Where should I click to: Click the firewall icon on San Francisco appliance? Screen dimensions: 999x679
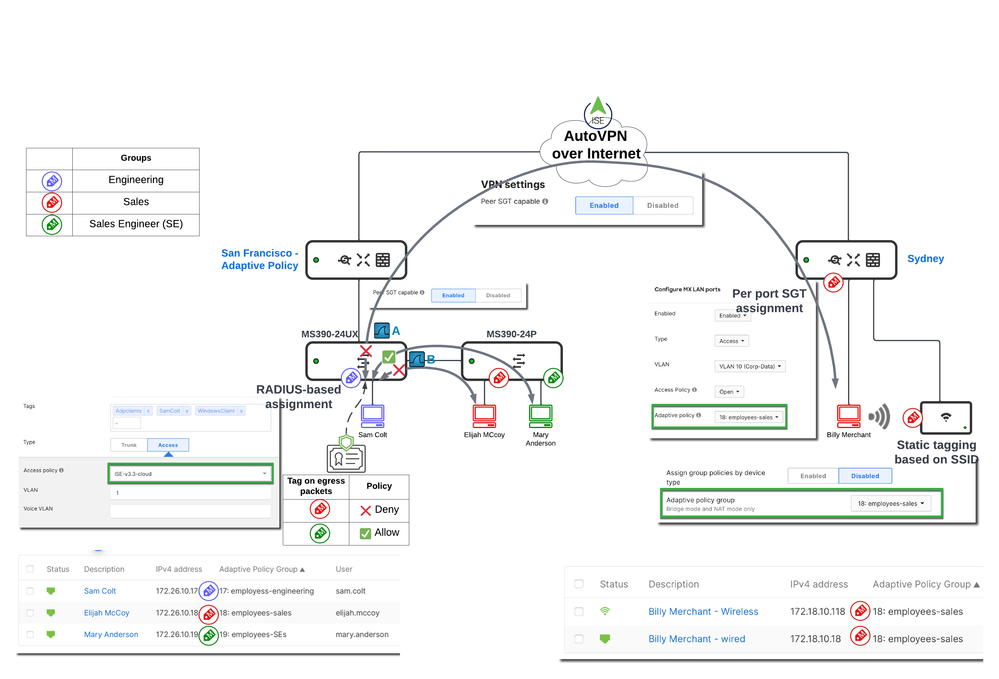[383, 260]
